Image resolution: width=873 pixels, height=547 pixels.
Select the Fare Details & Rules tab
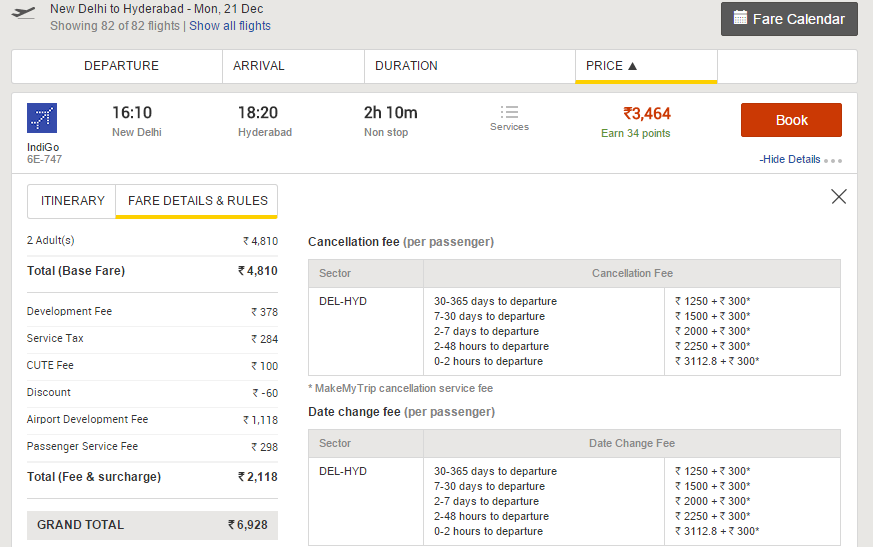(197, 201)
